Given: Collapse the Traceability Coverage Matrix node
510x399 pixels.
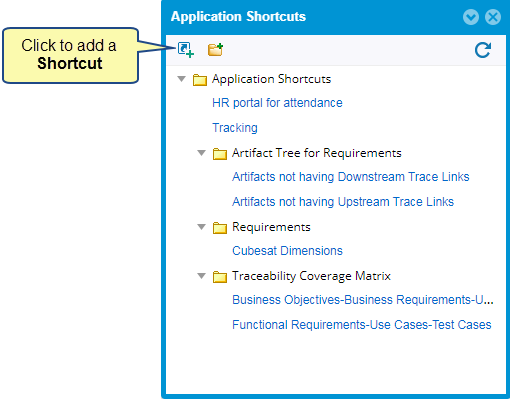Looking at the screenshot, I should point(201,276).
